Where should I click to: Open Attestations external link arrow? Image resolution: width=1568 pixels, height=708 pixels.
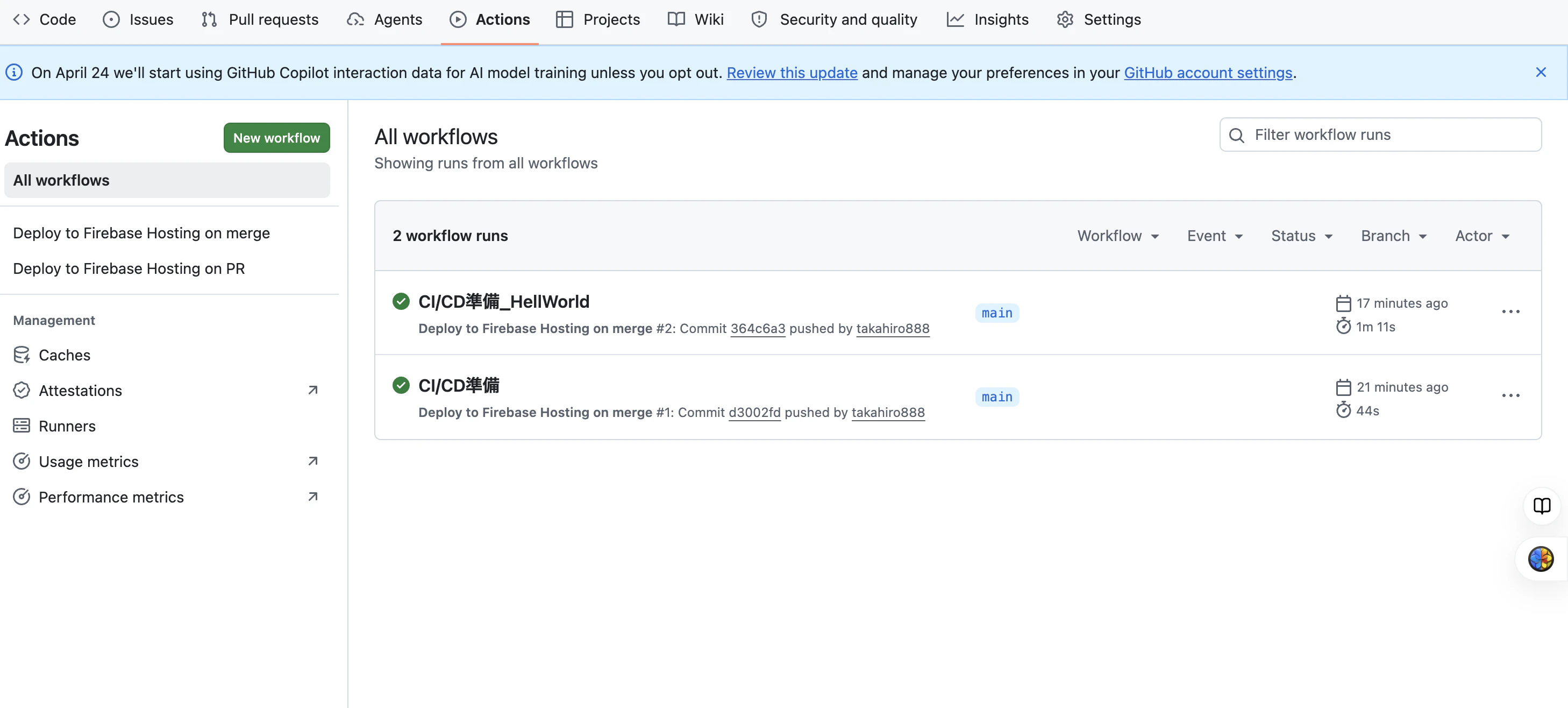(x=313, y=390)
